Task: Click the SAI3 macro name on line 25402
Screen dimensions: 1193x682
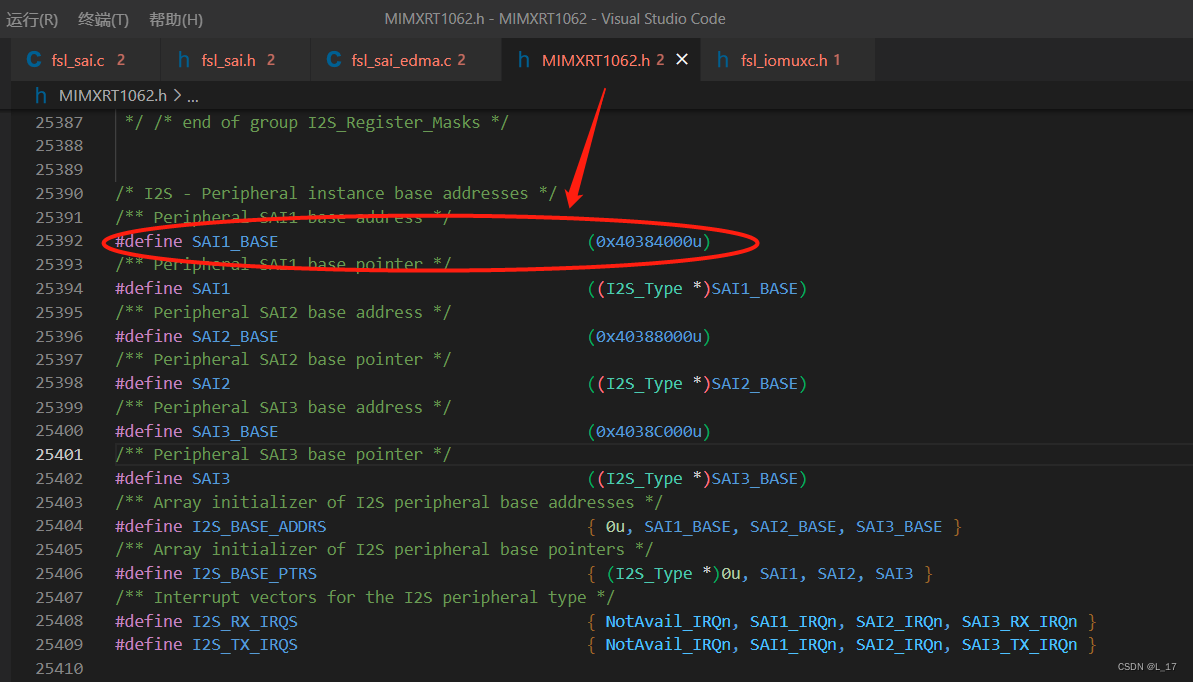Action: pos(211,479)
